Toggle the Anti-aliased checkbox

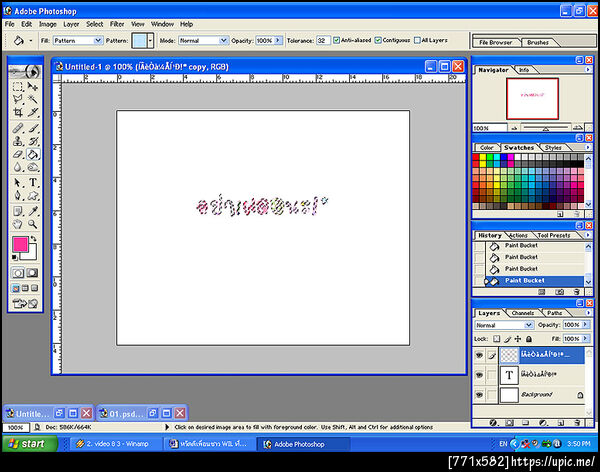click(x=336, y=40)
